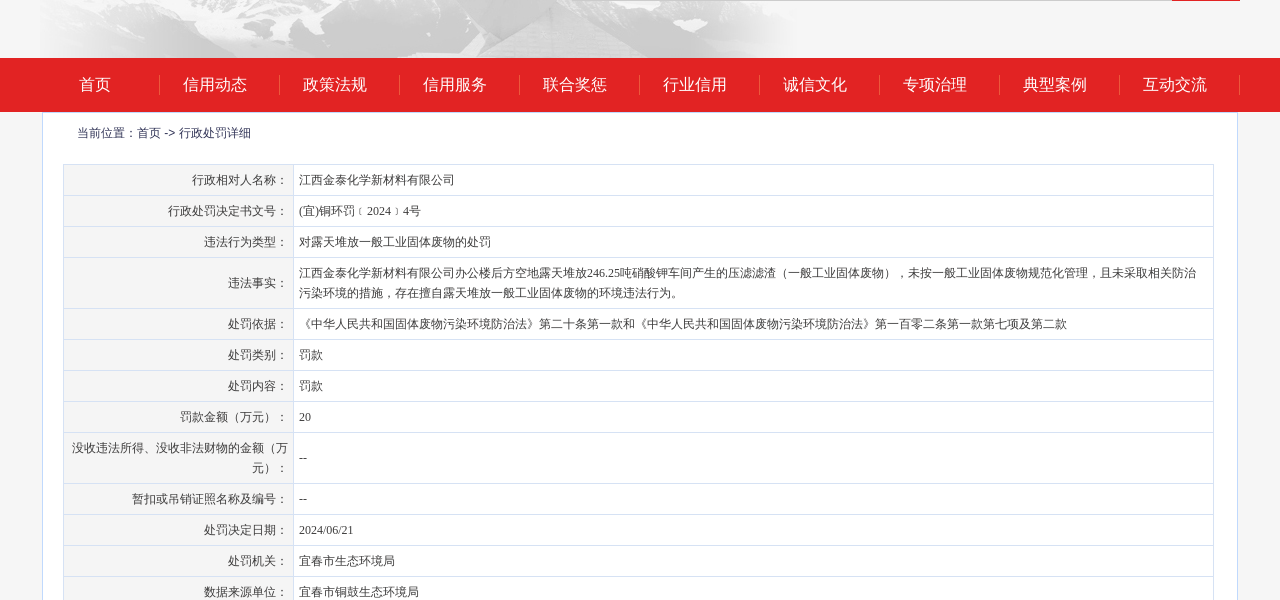Select company name 江西金泰化学新材料有限公司
Screen dimensions: 1280x600
coord(377,180)
